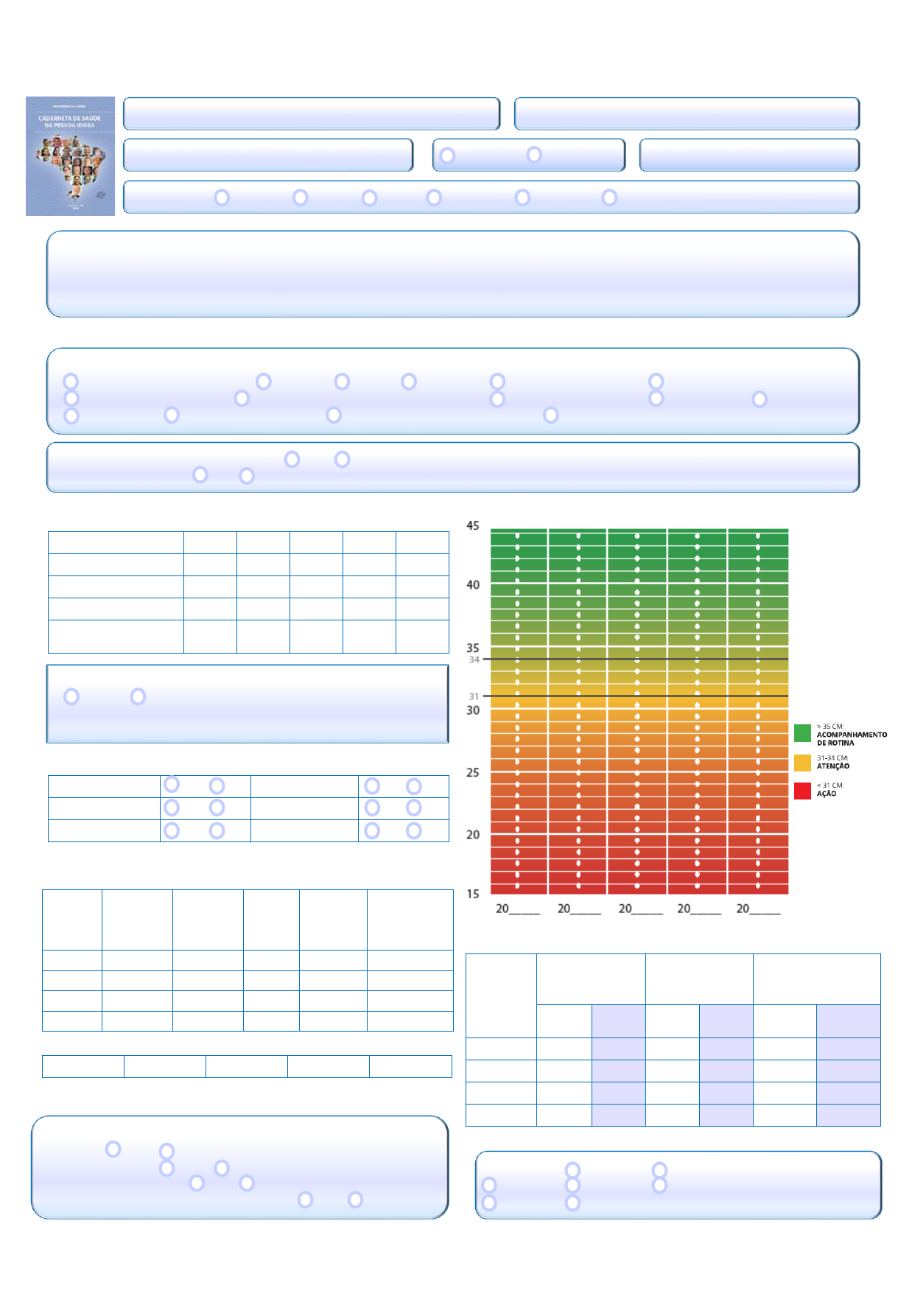Select first radio button in third header row

point(222,197)
